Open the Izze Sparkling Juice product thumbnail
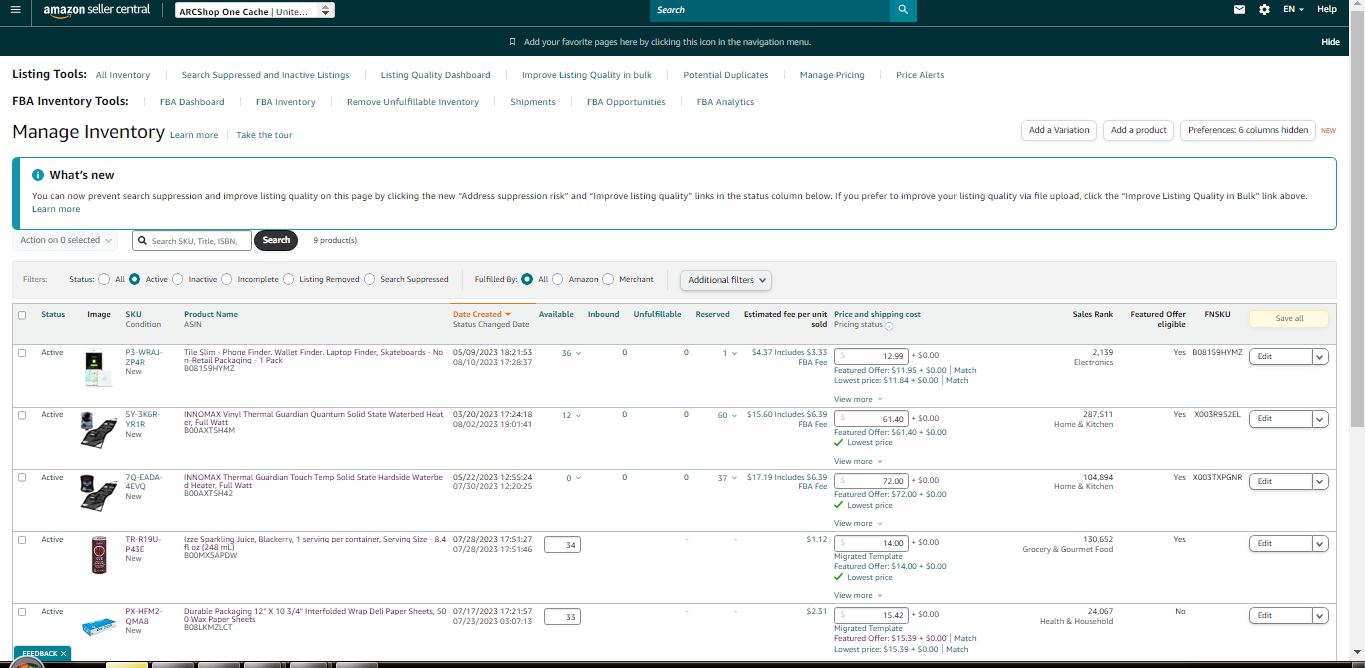This screenshot has width=1365, height=668. [x=99, y=555]
